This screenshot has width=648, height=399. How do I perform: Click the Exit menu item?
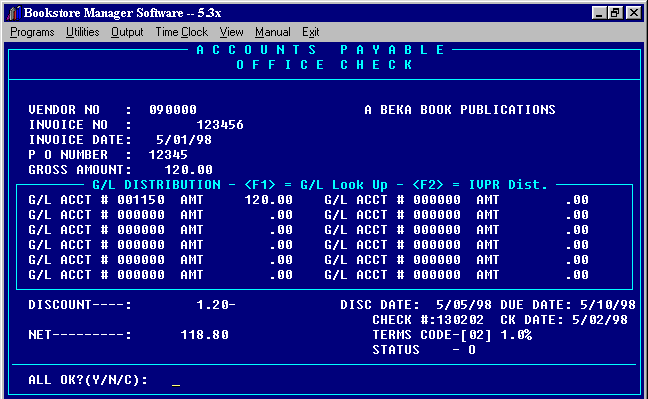pos(310,32)
